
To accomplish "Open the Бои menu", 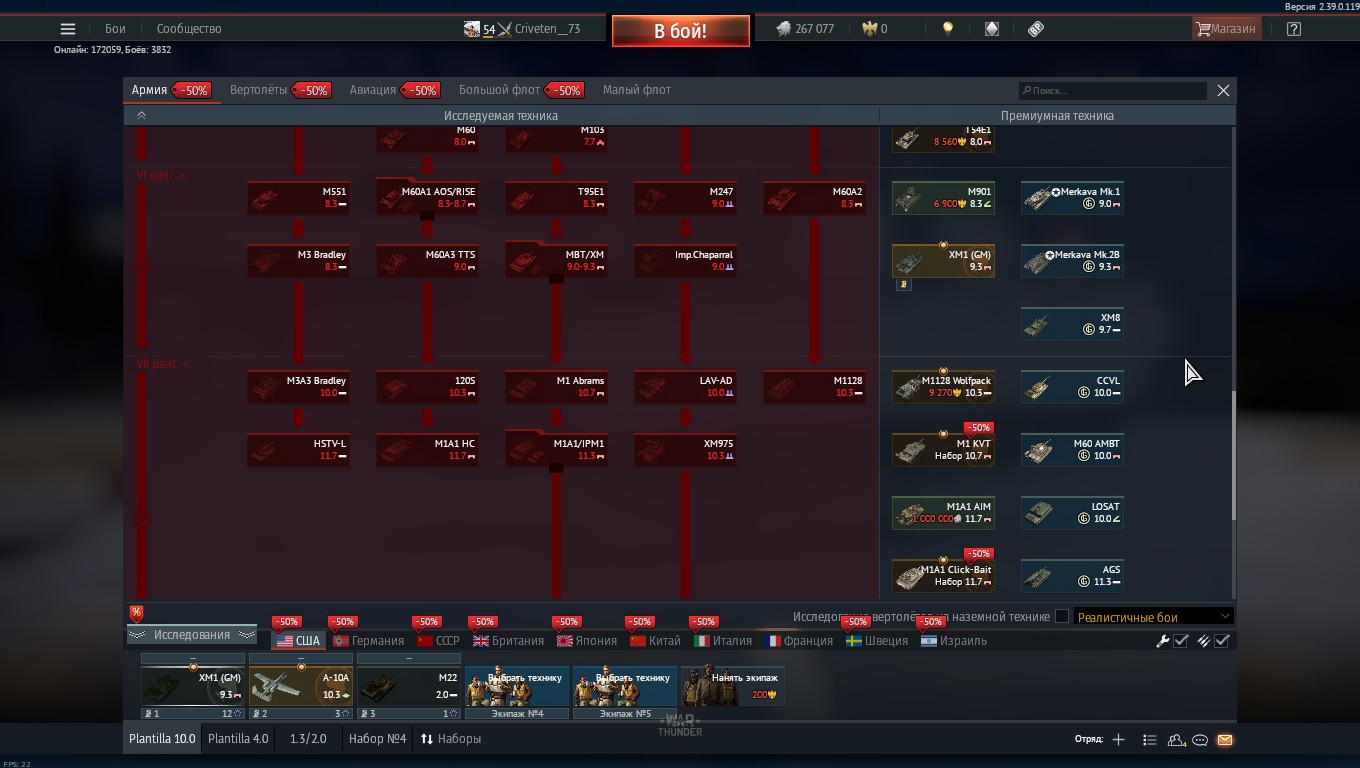I will coord(115,29).
